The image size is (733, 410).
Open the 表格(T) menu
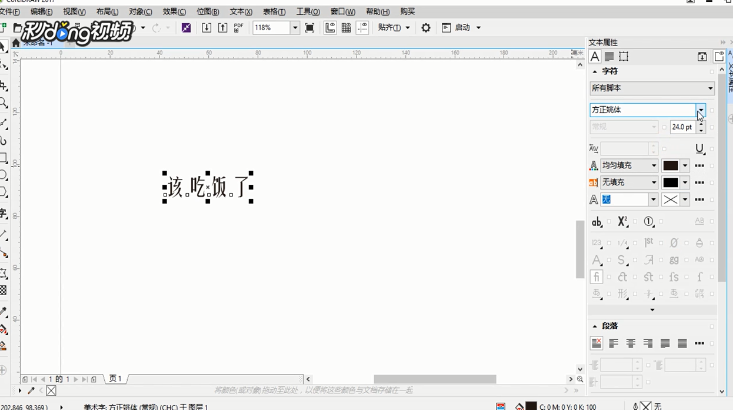click(x=274, y=11)
